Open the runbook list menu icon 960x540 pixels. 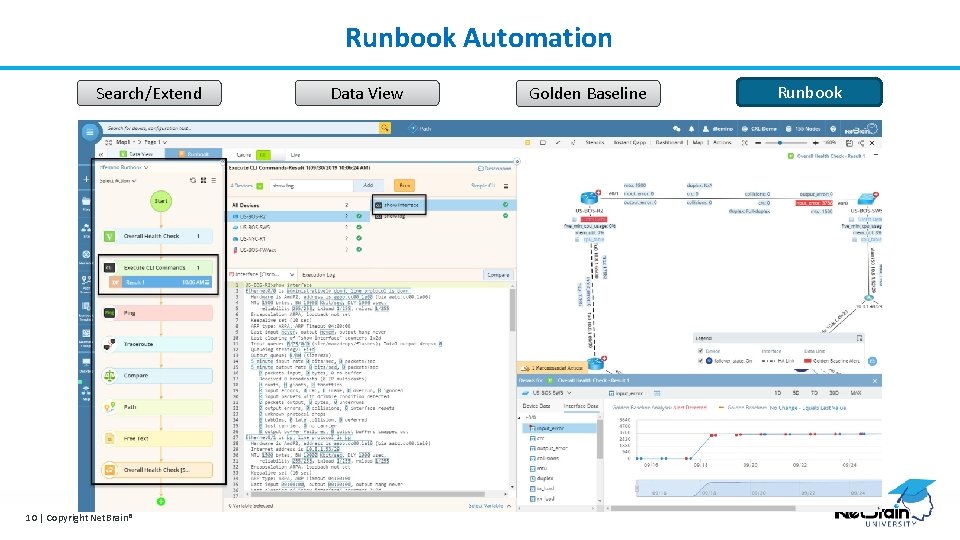point(214,181)
